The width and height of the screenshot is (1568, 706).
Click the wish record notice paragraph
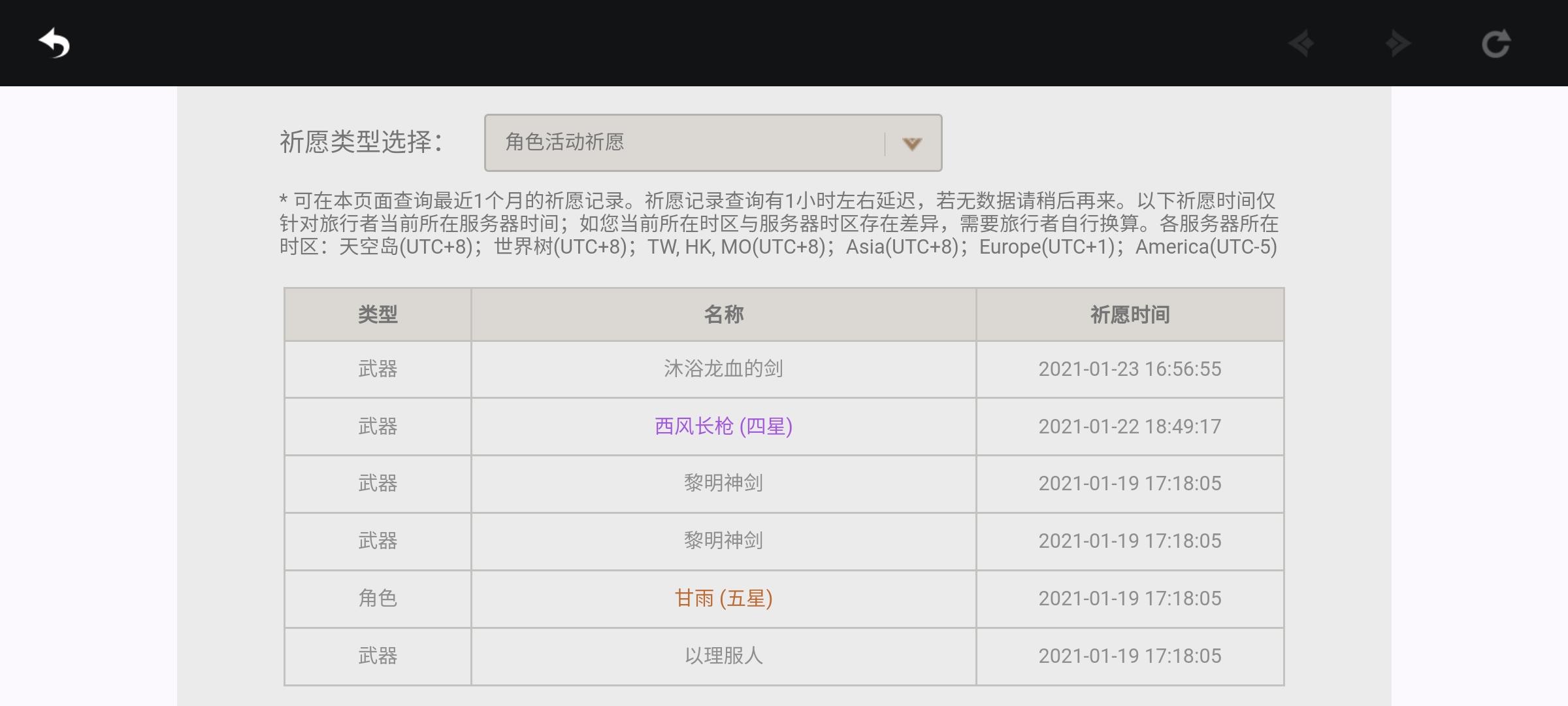(x=777, y=224)
